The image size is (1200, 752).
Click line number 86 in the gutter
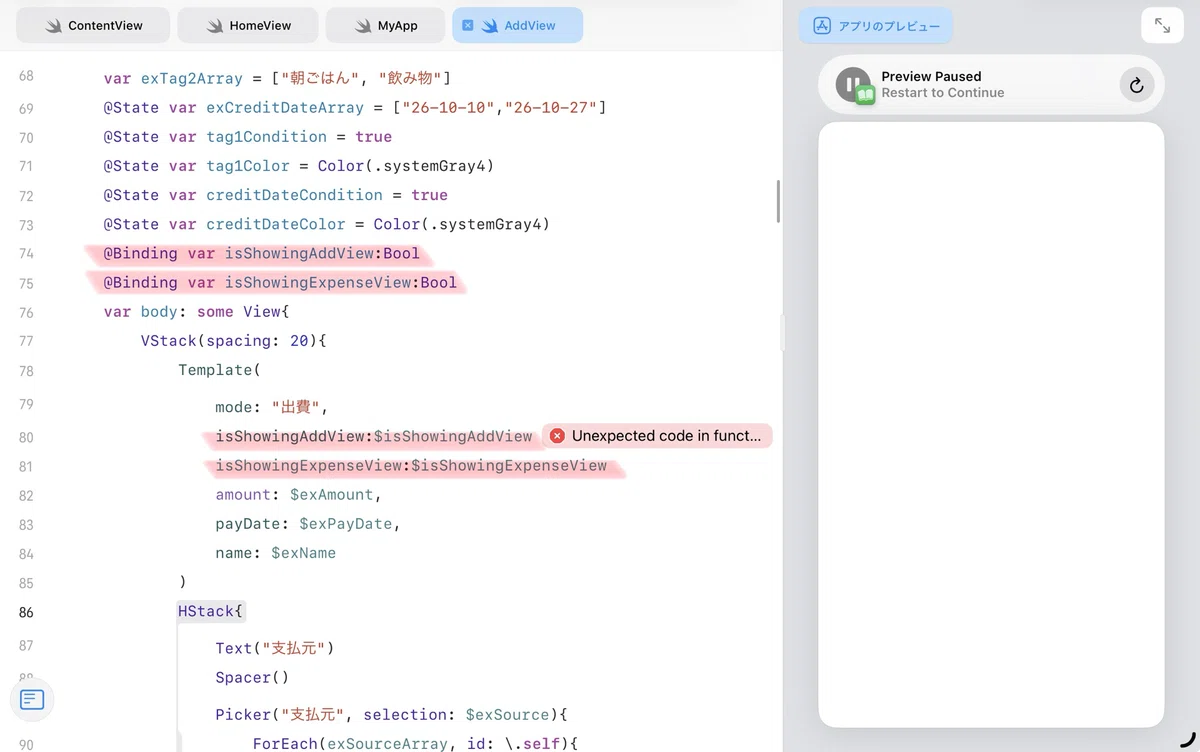pos(26,612)
